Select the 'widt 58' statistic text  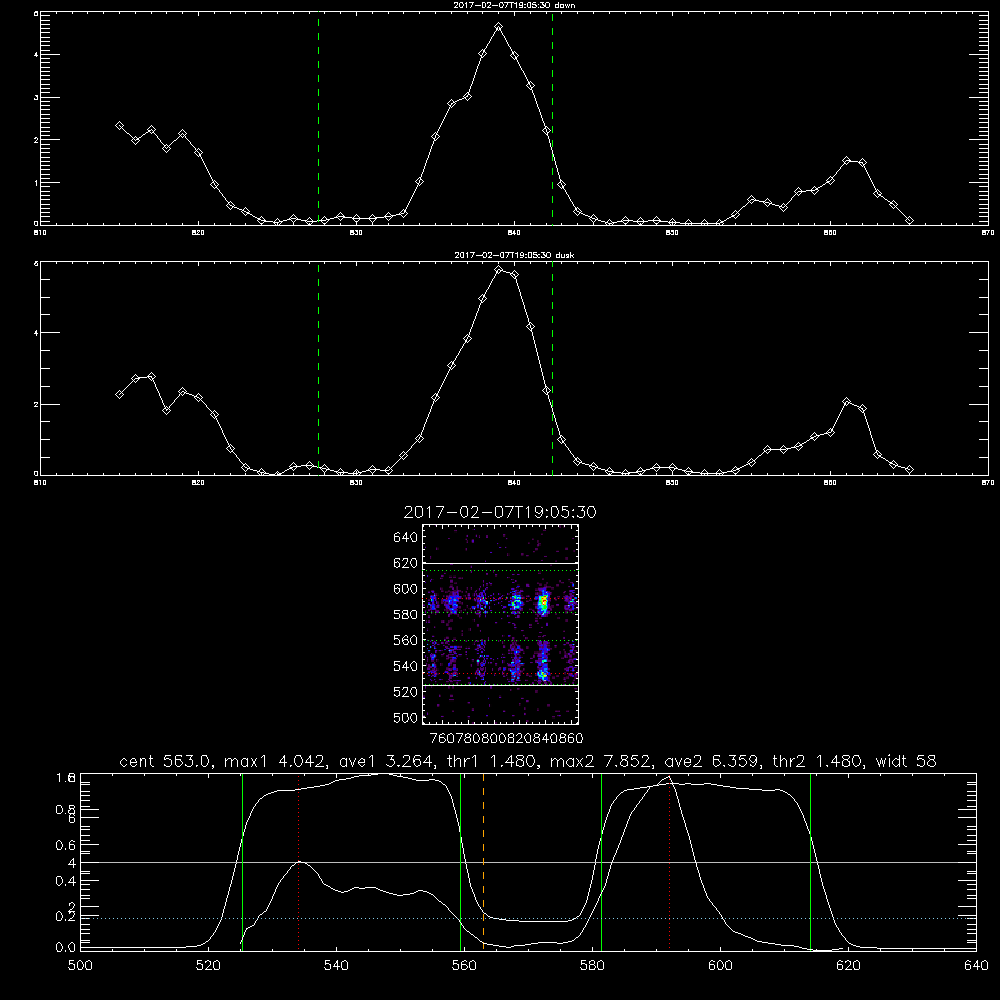pos(906,761)
